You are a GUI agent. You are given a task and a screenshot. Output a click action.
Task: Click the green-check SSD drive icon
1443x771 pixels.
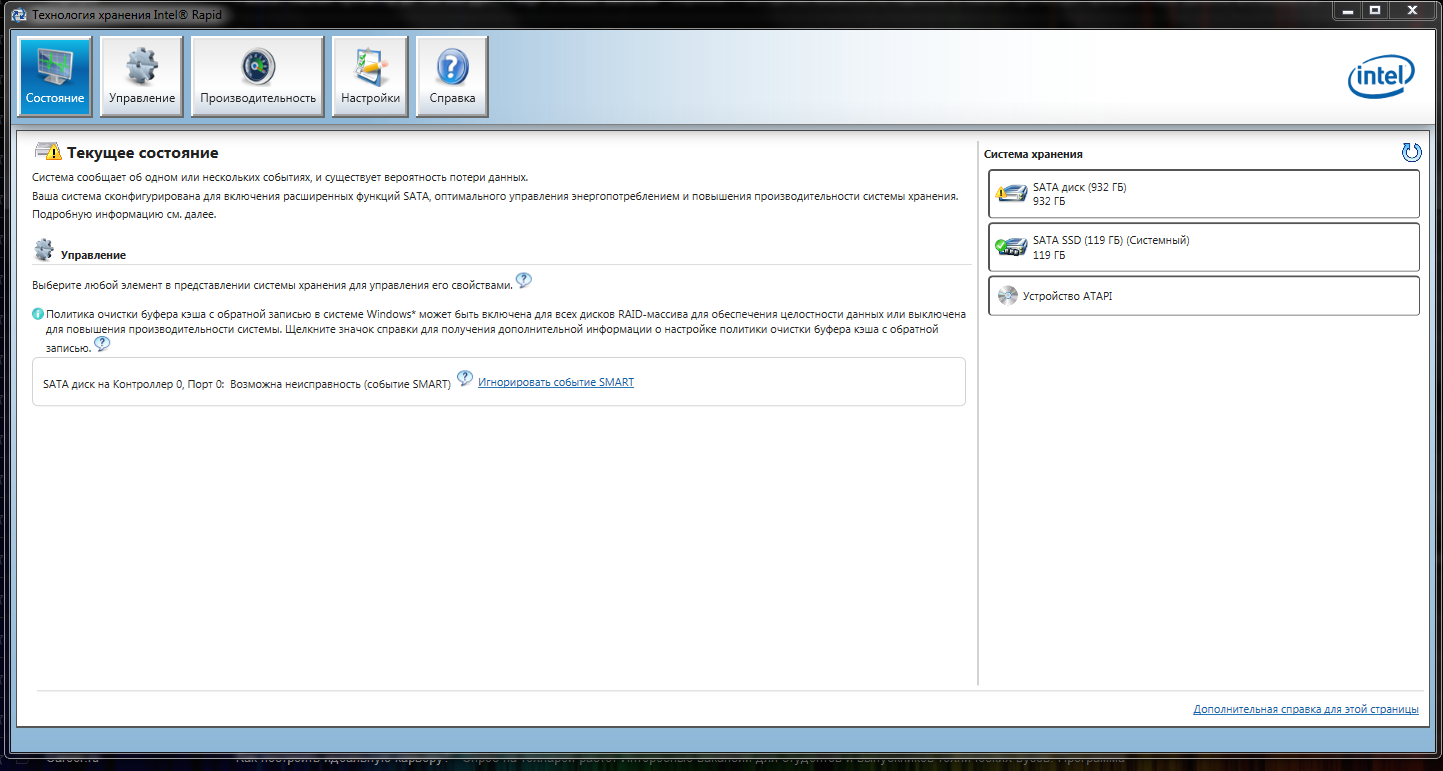pos(1011,246)
